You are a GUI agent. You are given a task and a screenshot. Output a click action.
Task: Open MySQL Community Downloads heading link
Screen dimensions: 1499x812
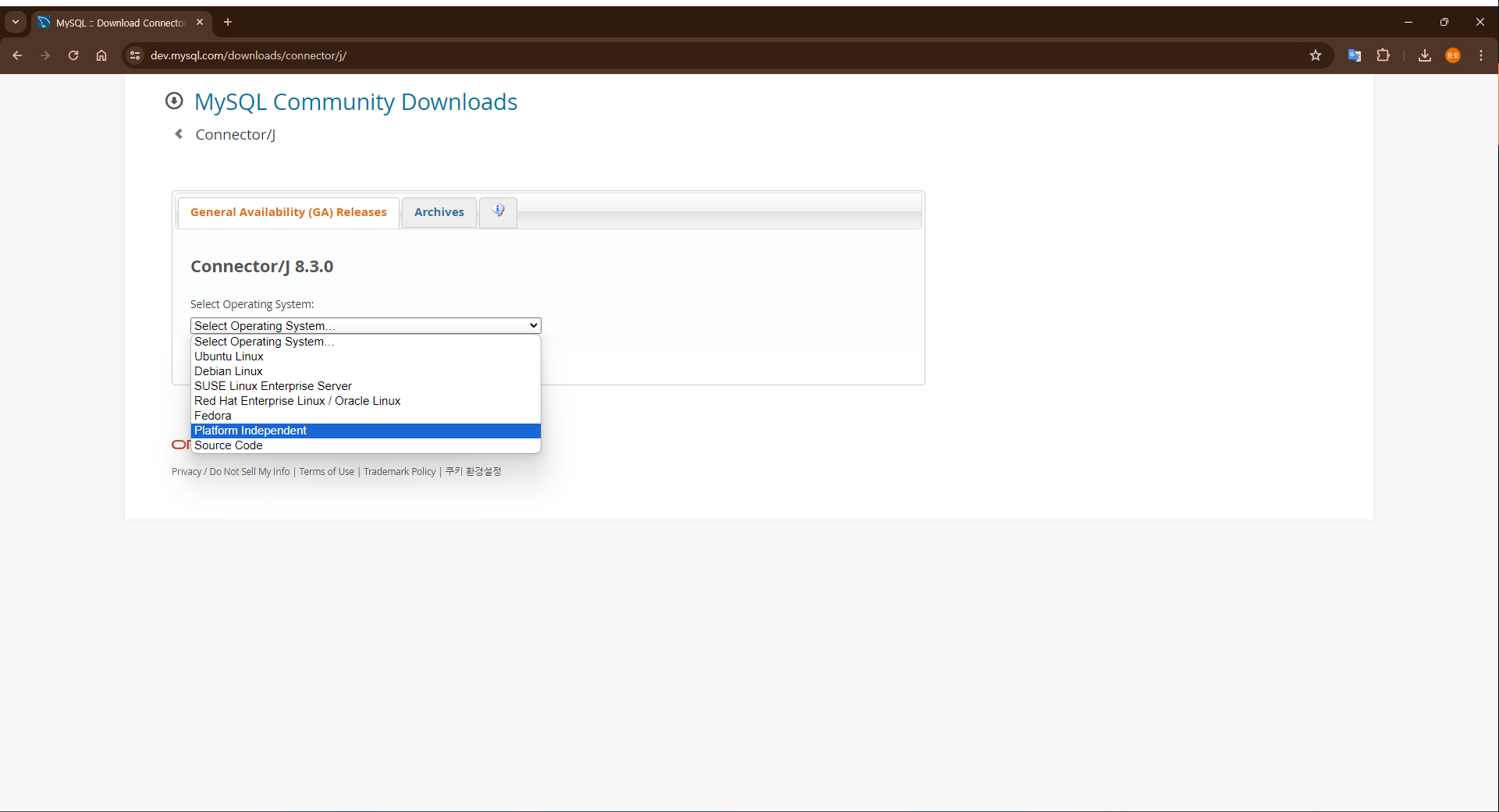tap(356, 101)
